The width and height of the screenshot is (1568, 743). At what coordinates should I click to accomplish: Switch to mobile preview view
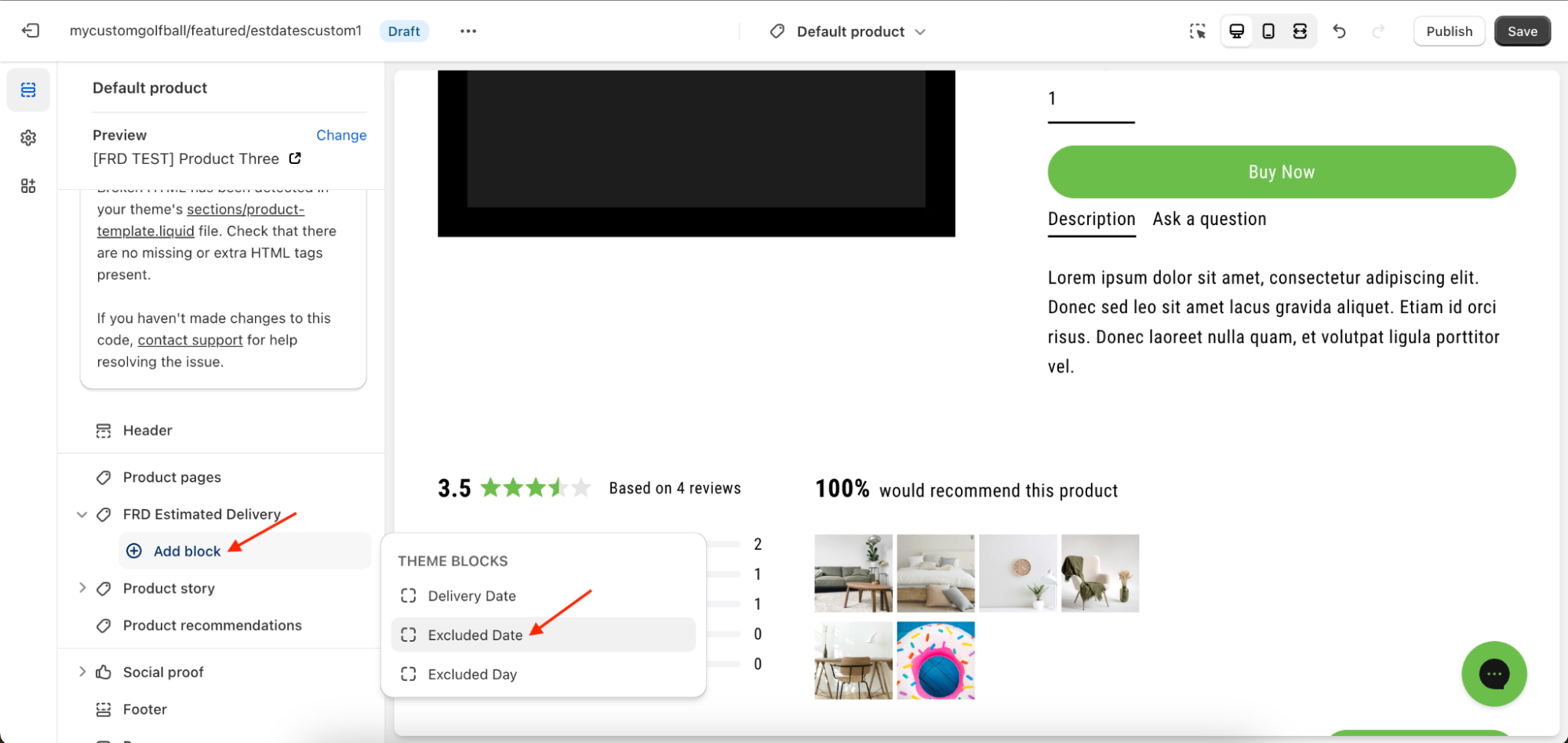click(1268, 31)
